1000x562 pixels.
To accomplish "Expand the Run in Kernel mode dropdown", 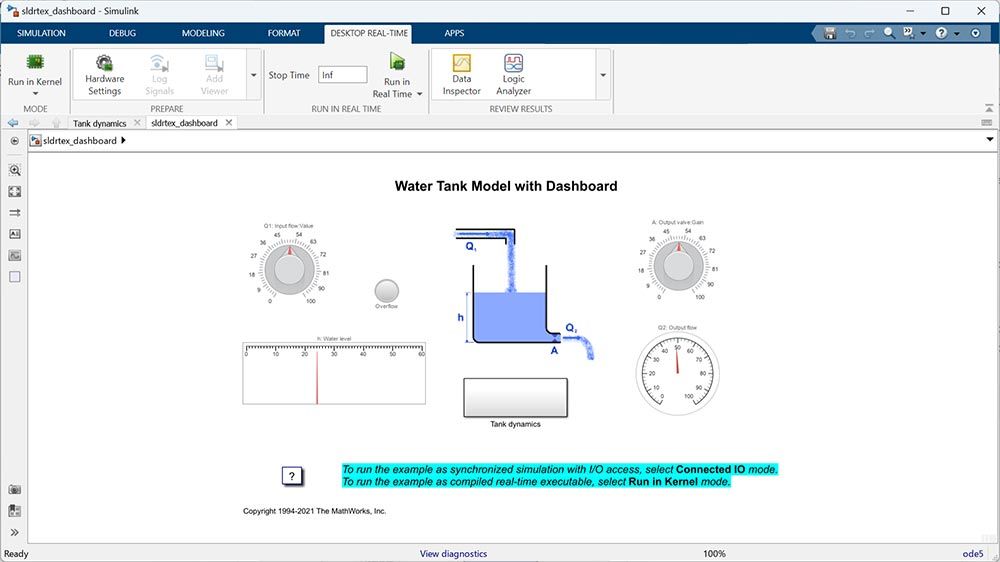I will (x=35, y=94).
